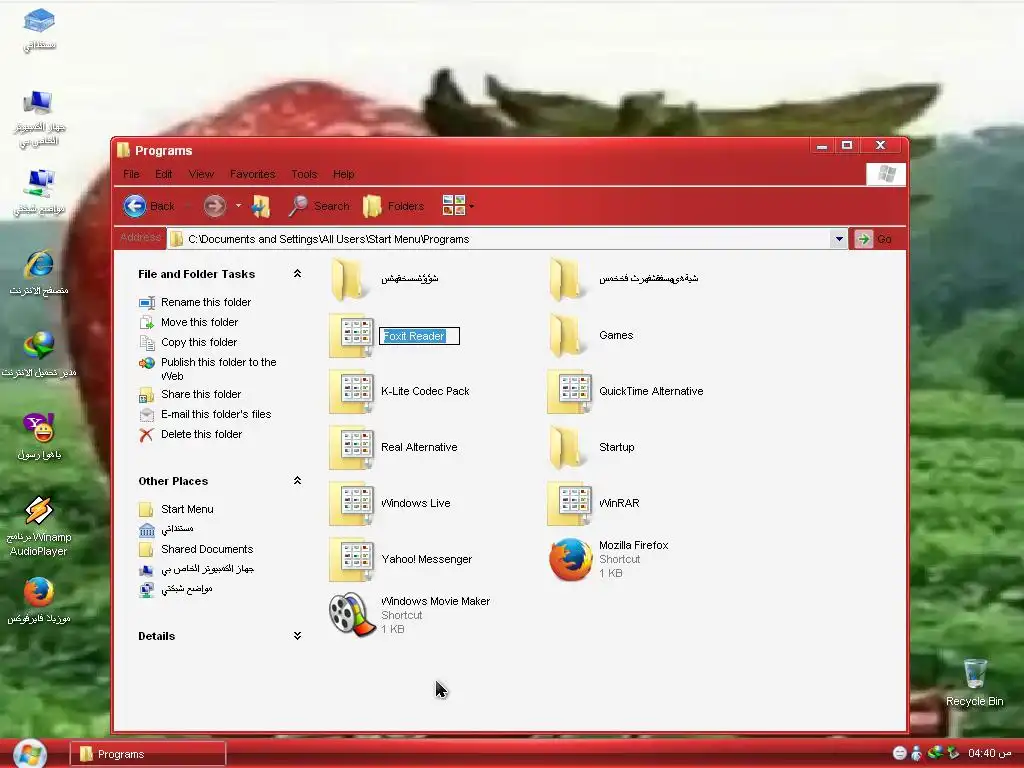Image resolution: width=1024 pixels, height=768 pixels.
Task: Minimize the Programs window
Action: pos(822,146)
